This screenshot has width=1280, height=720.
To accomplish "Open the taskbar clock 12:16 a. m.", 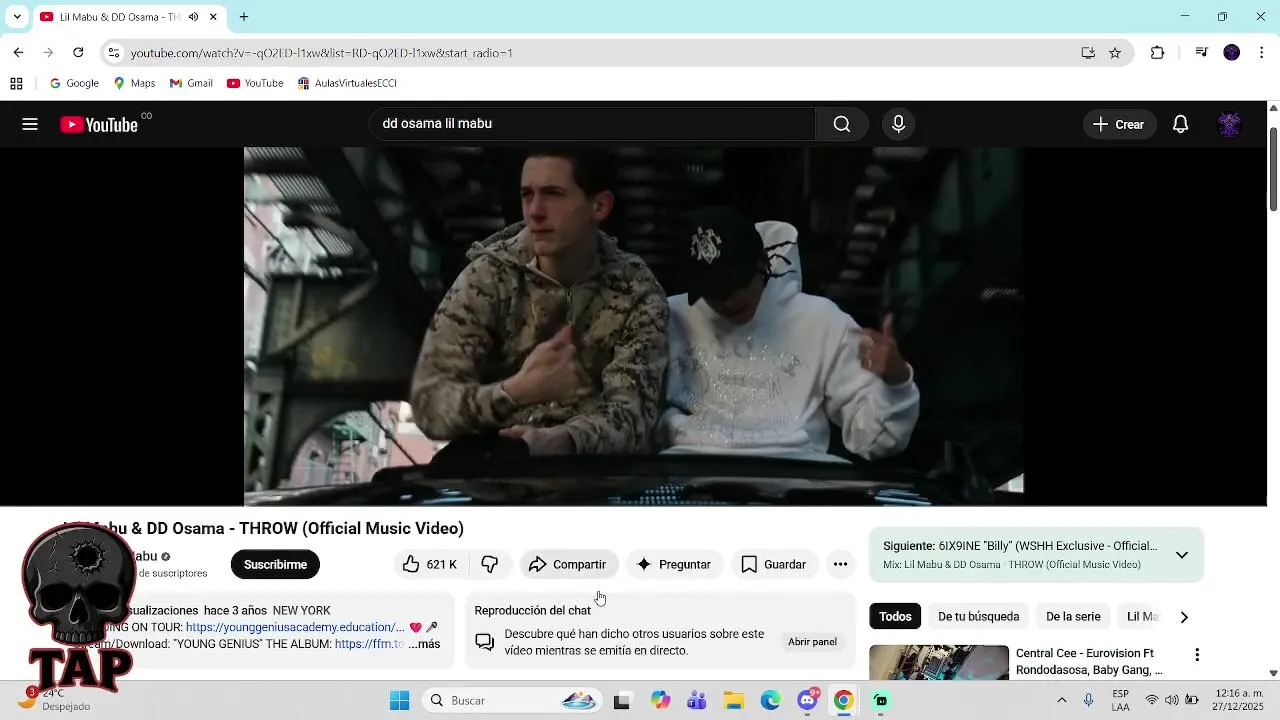I will (x=1237, y=700).
